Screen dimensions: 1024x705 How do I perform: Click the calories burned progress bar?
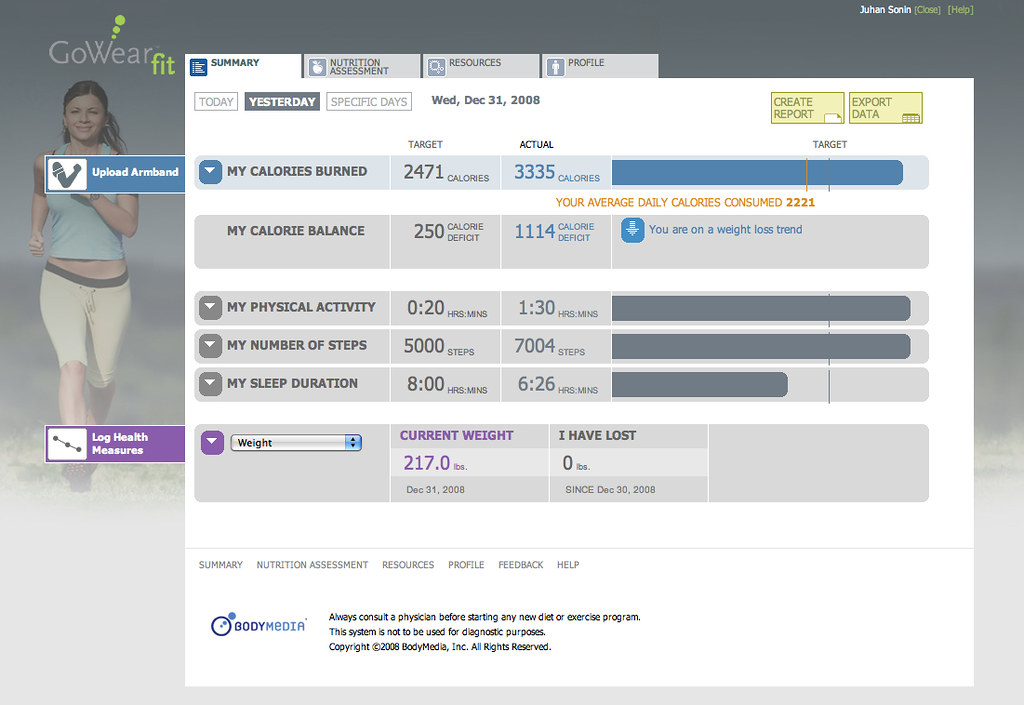758,173
